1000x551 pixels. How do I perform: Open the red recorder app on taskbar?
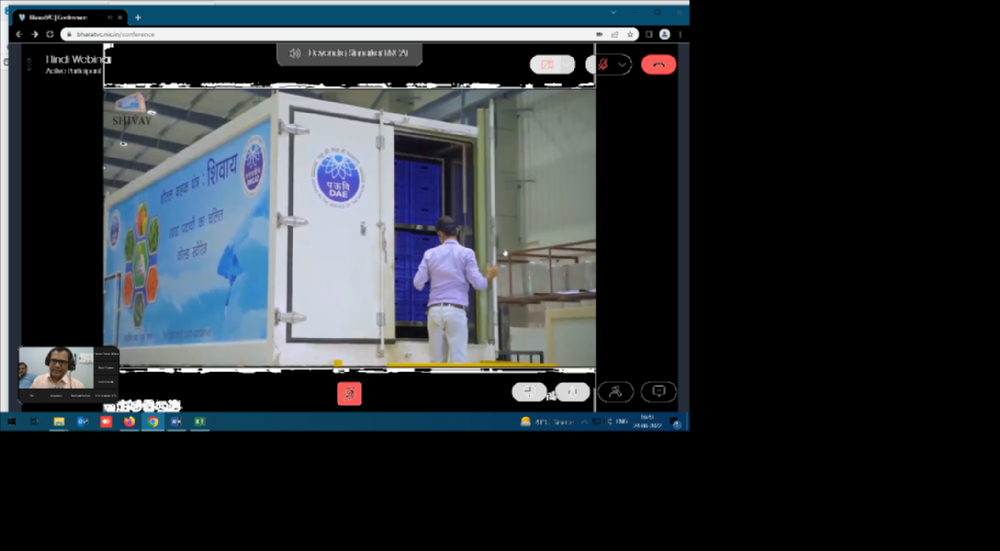tap(106, 422)
